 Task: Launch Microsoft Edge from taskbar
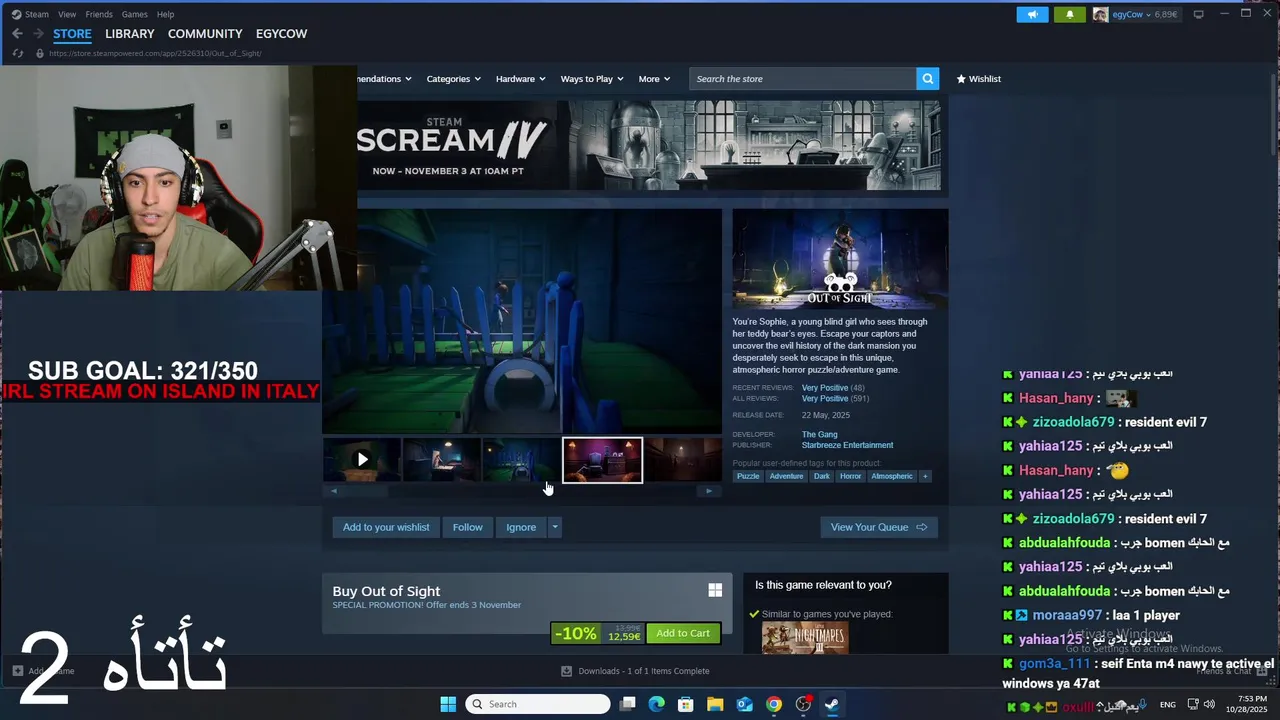point(656,704)
